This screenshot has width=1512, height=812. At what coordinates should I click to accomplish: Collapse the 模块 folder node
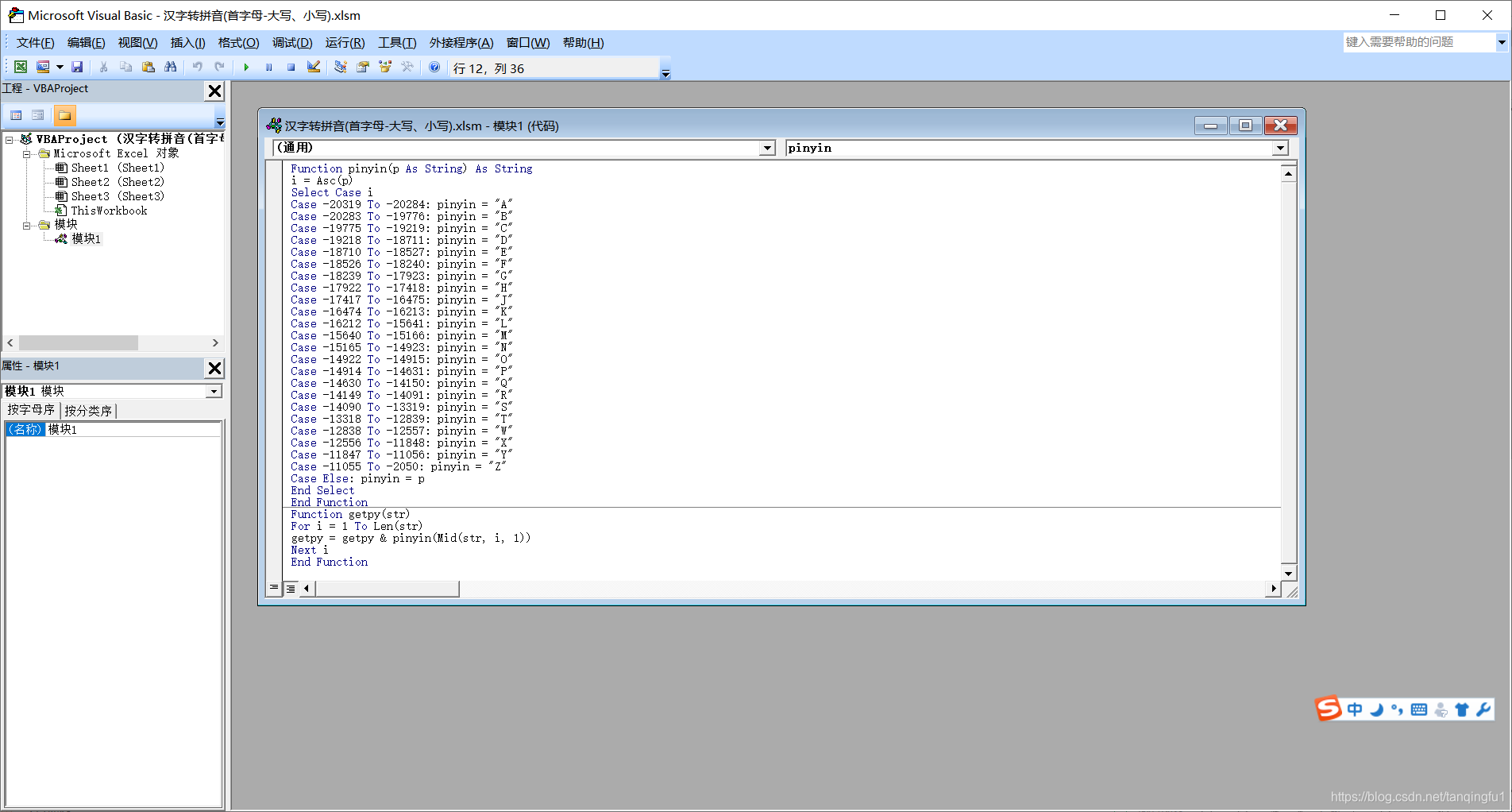[26, 226]
